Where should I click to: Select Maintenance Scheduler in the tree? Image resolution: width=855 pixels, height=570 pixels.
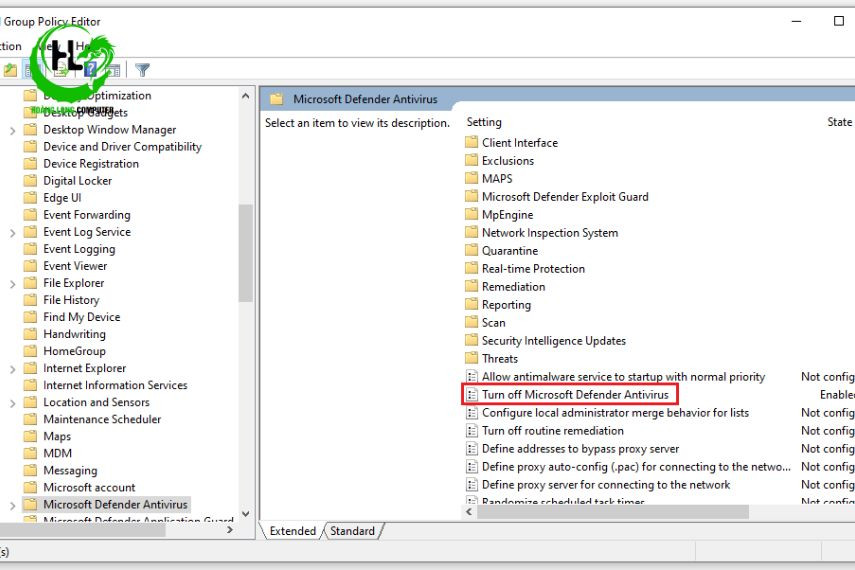point(102,419)
